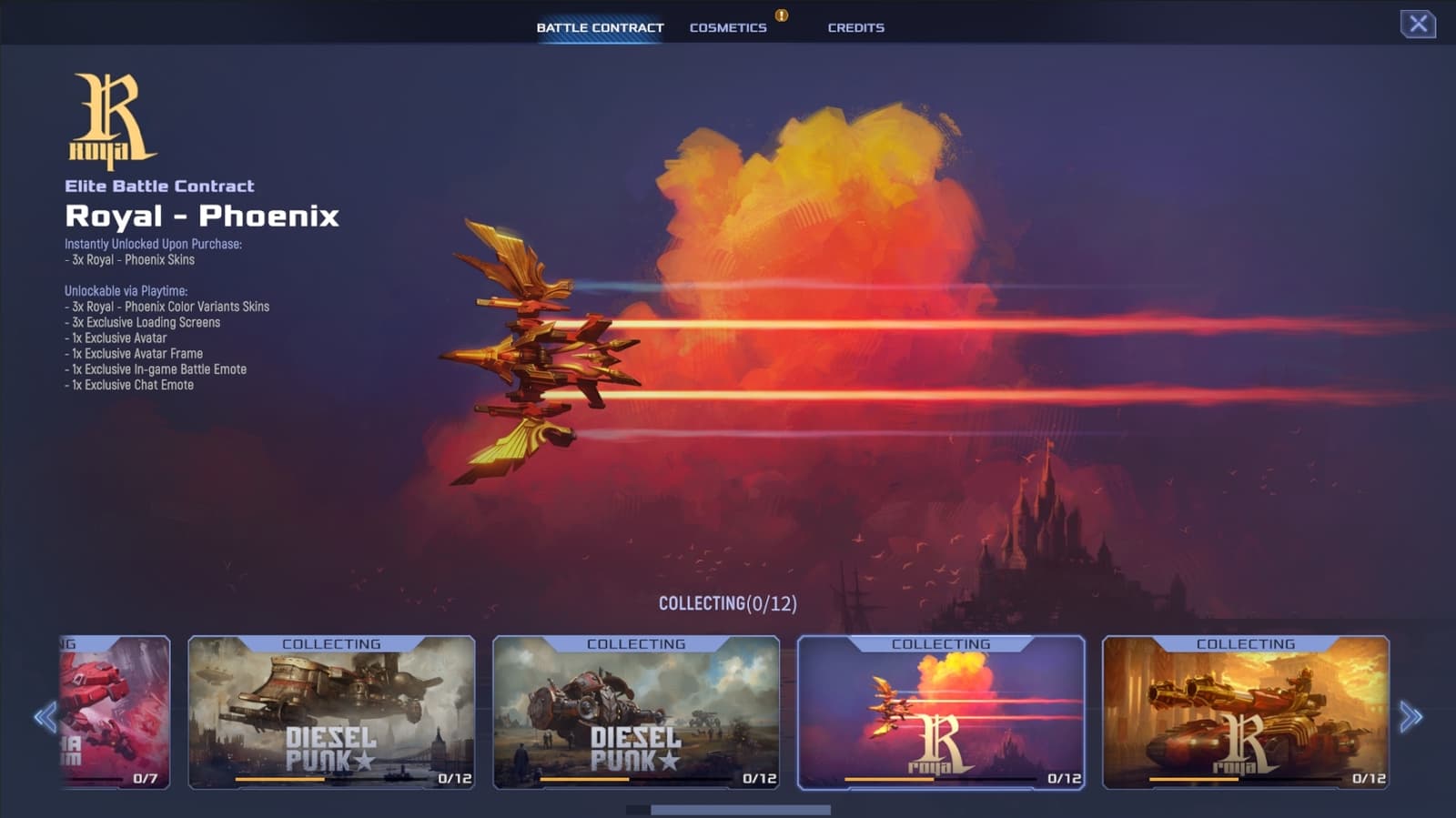Click the contract carousel scrollbar thumb

(x=741, y=810)
